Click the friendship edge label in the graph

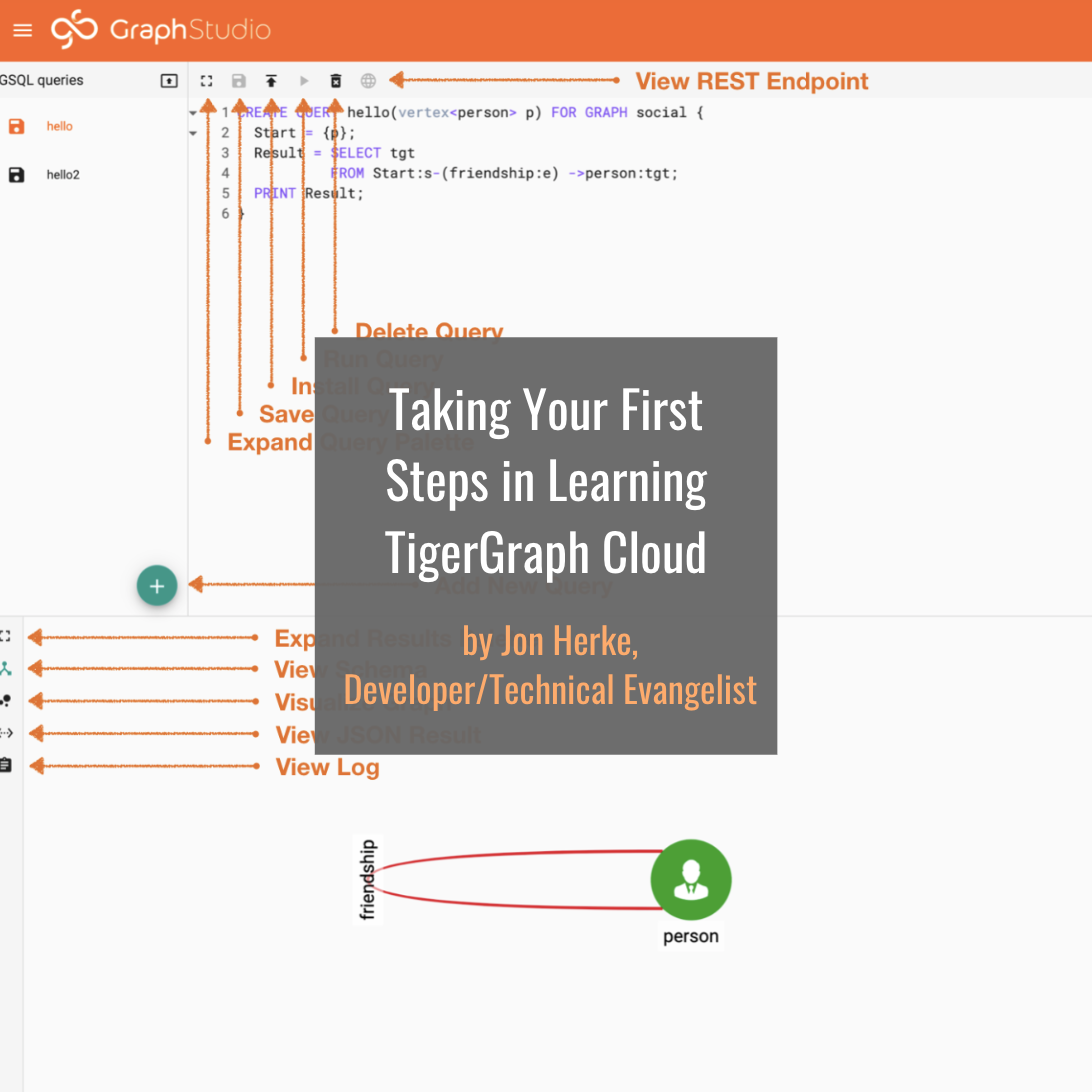point(367,880)
